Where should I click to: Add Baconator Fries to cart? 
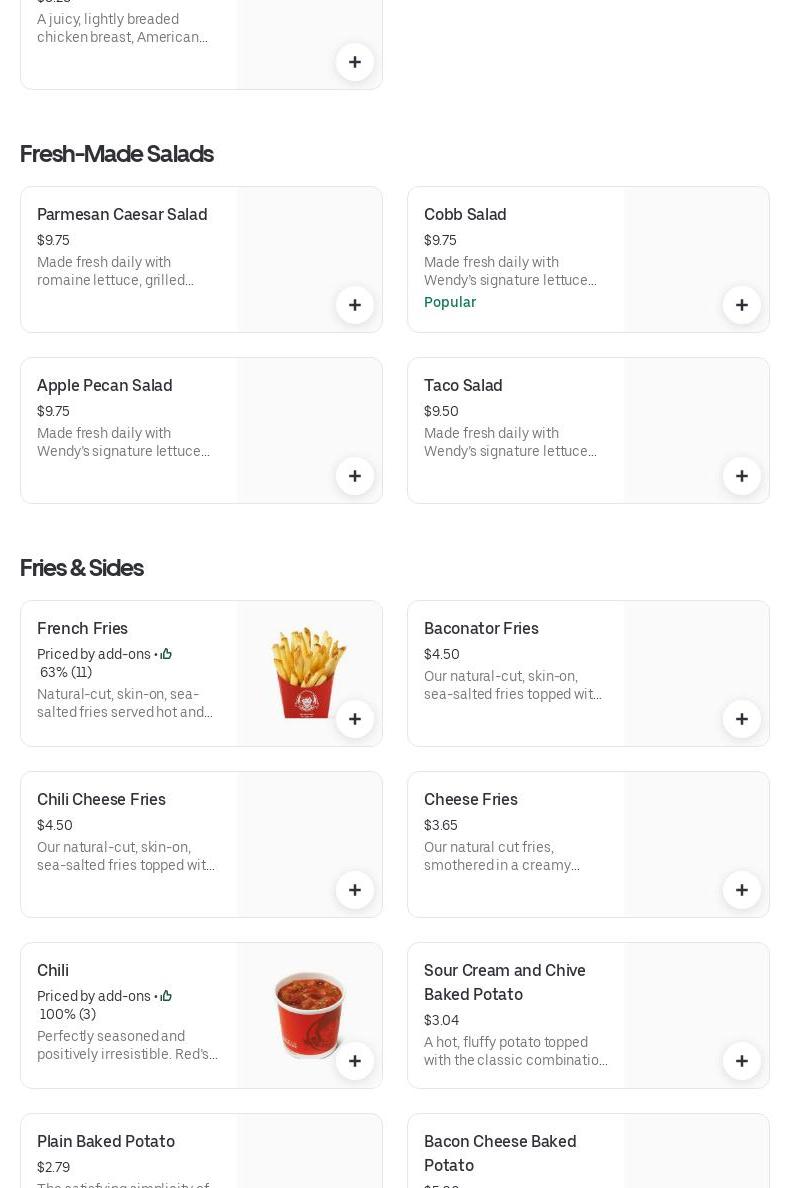(x=742, y=719)
